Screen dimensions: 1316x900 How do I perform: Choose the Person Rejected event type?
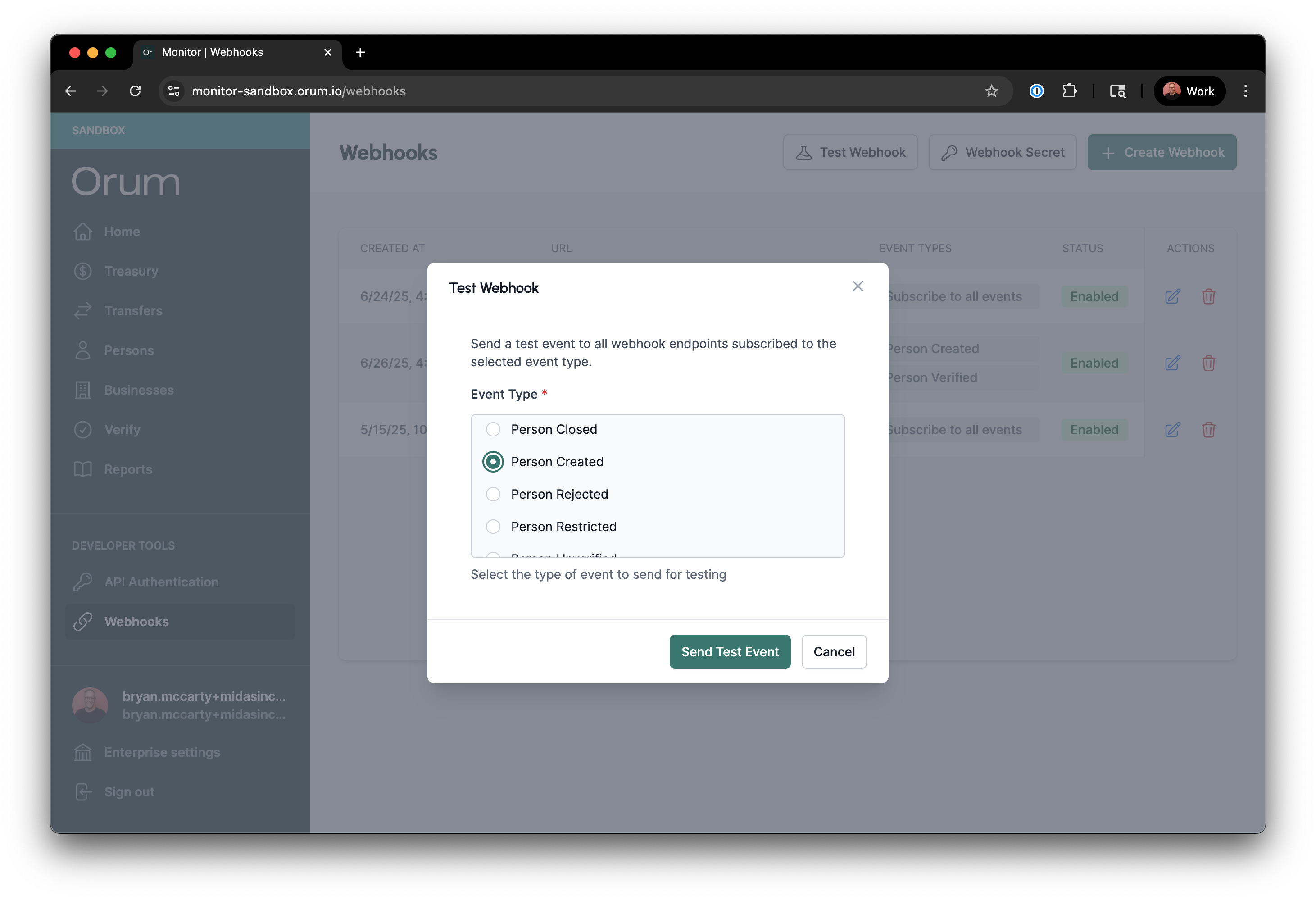493,494
